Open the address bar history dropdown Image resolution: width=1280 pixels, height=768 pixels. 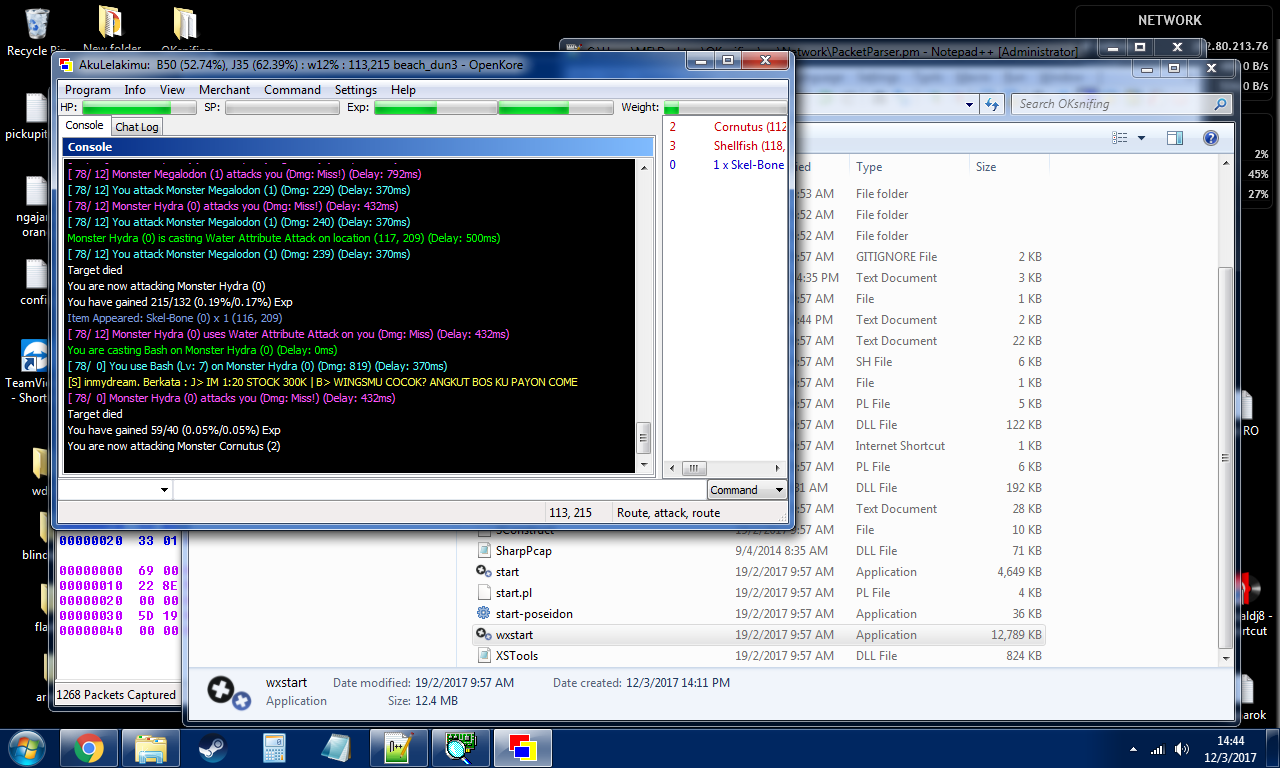(970, 104)
